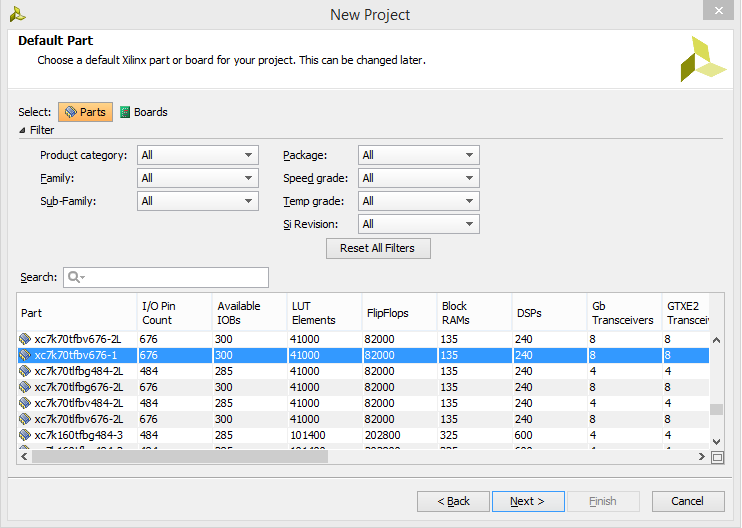Open the Family dropdown
The height and width of the screenshot is (528, 742).
pyautogui.click(x=198, y=178)
